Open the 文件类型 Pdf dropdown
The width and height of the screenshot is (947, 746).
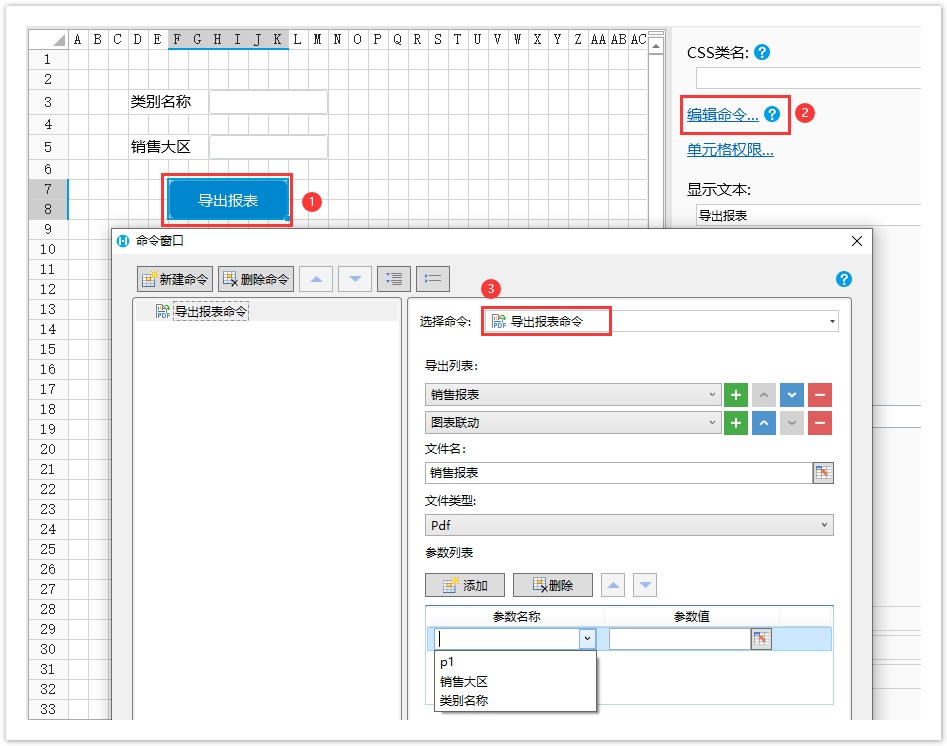(824, 525)
